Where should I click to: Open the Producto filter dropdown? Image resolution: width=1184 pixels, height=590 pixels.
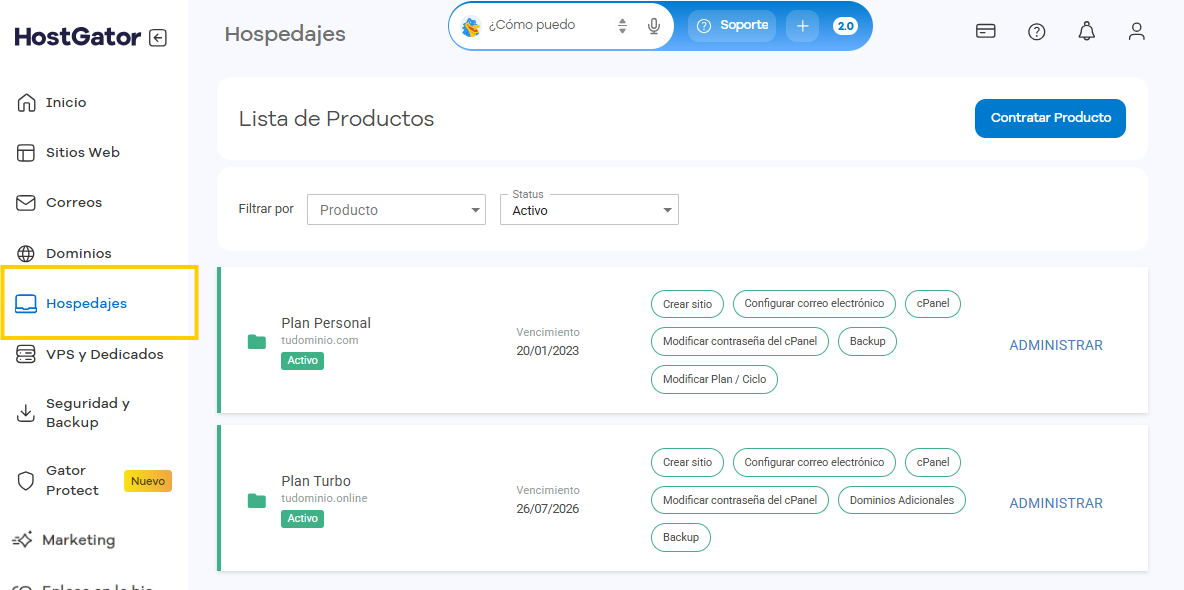(x=396, y=210)
